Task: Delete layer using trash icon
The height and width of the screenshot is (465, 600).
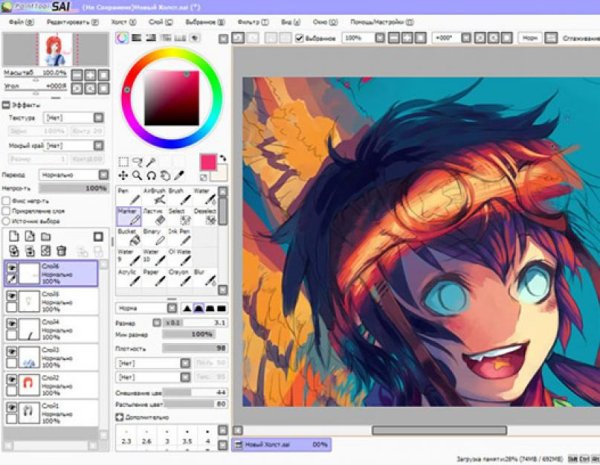Action: (60, 250)
